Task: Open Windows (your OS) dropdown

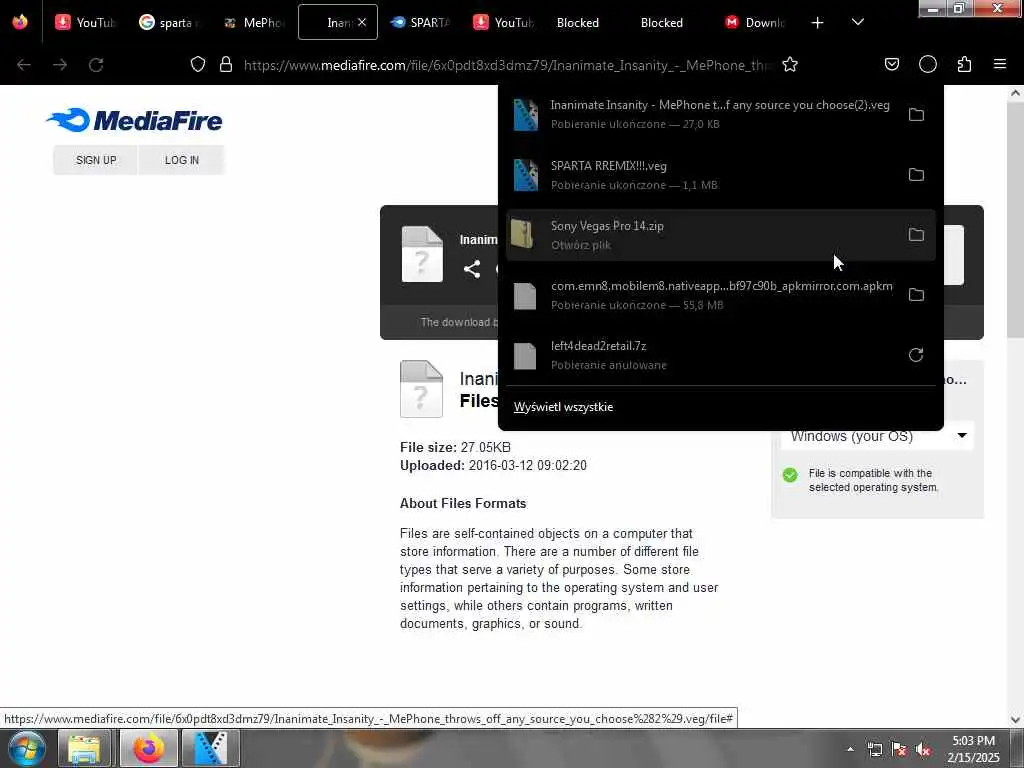Action: coord(877,436)
